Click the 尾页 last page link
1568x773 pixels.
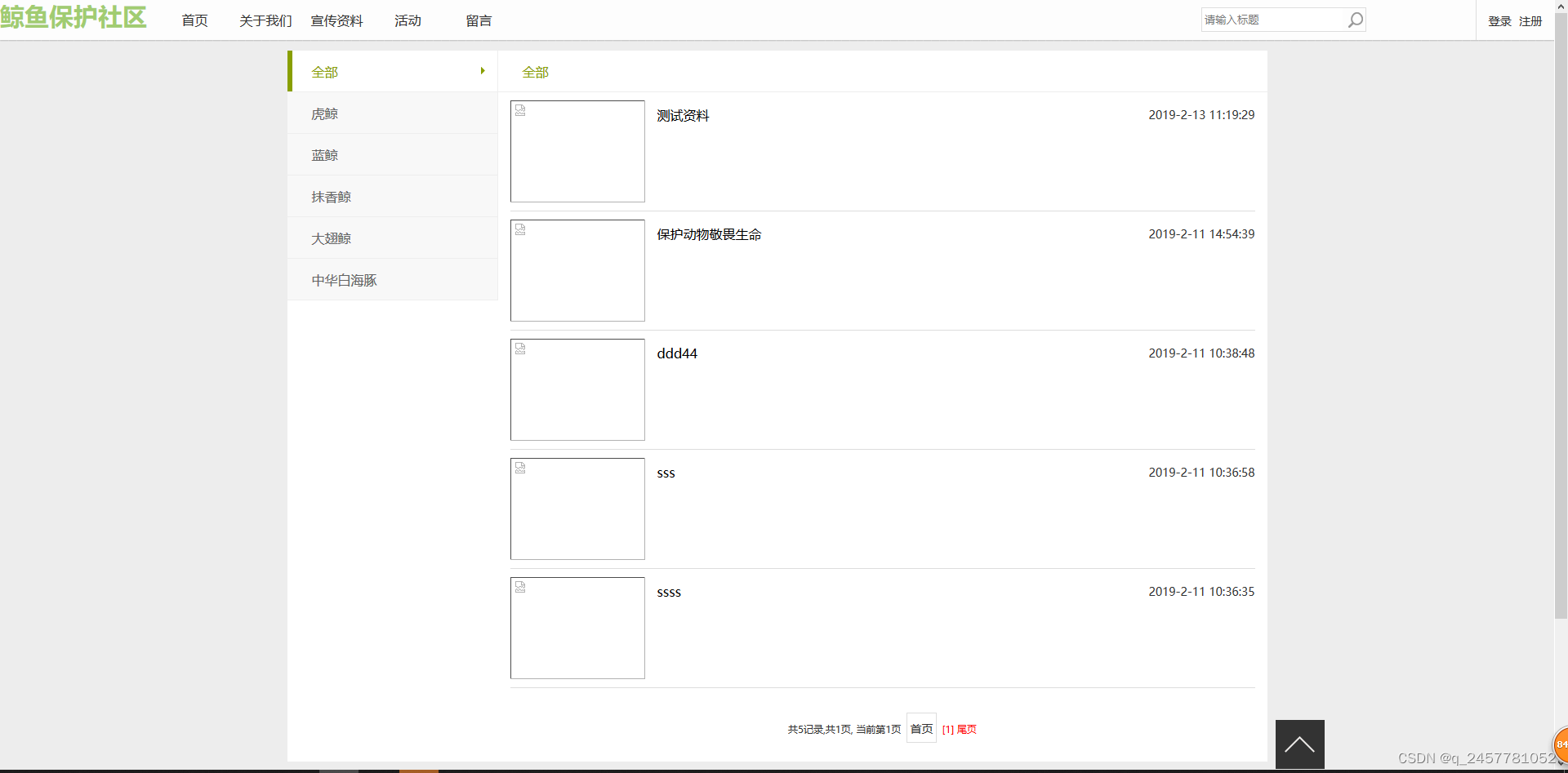click(x=967, y=730)
